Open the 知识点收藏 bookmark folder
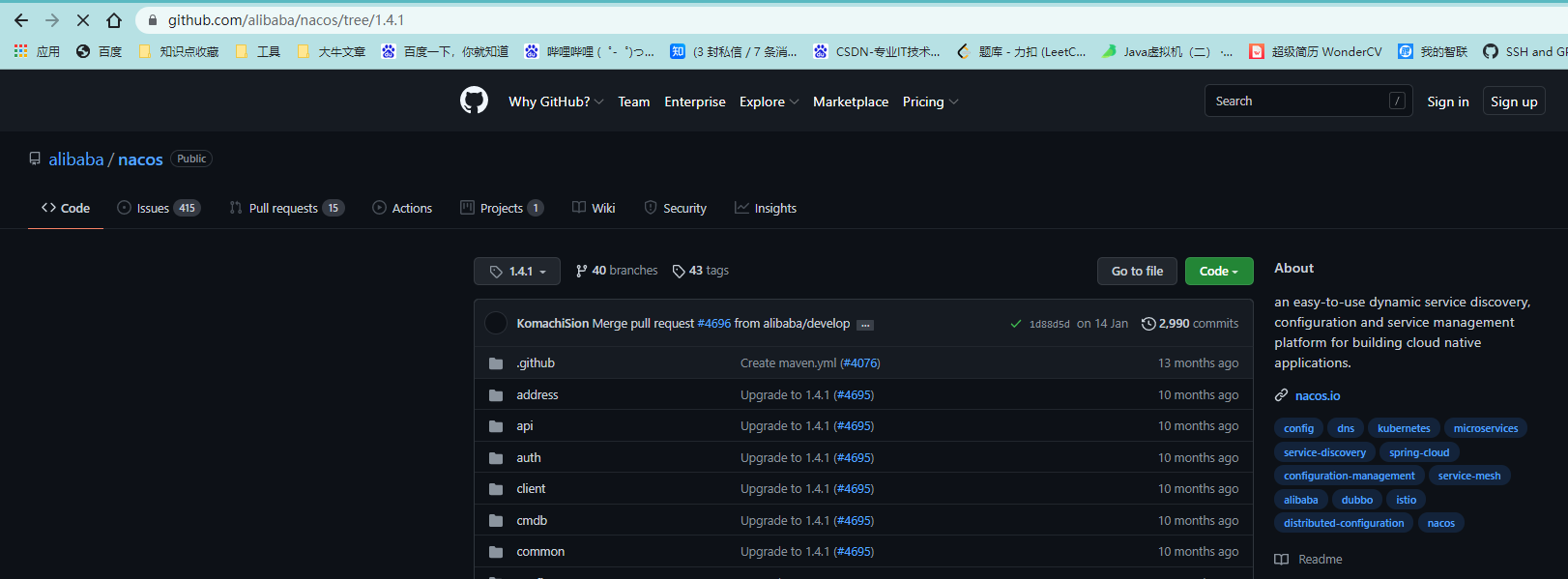The image size is (1568, 579). (x=179, y=51)
